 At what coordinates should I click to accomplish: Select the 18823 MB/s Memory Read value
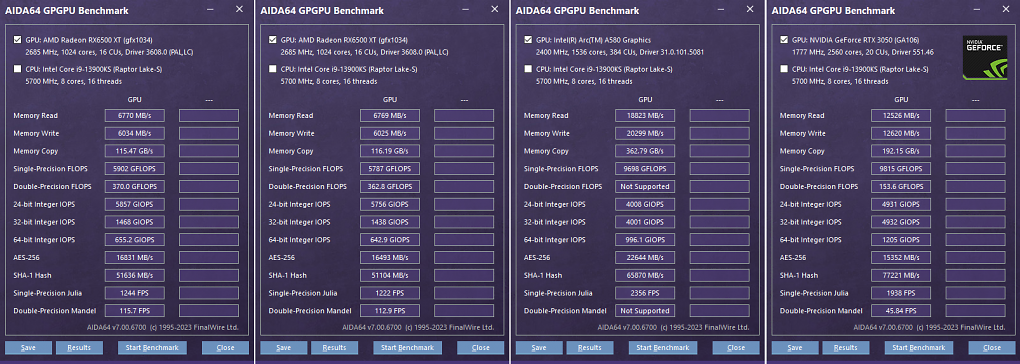coord(645,116)
